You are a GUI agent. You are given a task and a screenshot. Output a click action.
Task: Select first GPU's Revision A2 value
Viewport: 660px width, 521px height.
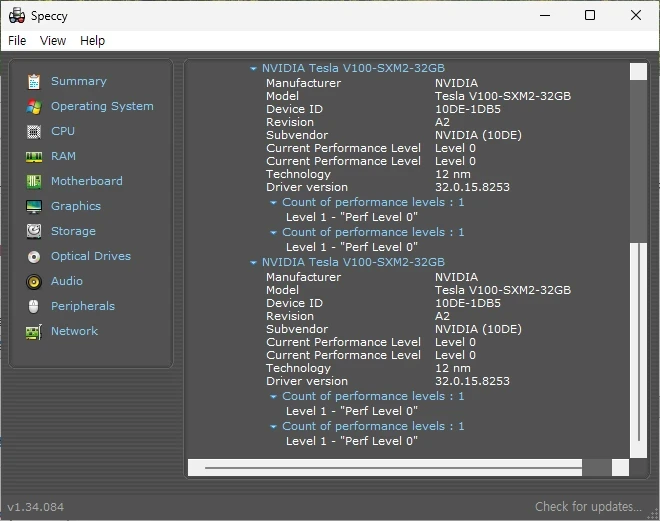coord(442,122)
